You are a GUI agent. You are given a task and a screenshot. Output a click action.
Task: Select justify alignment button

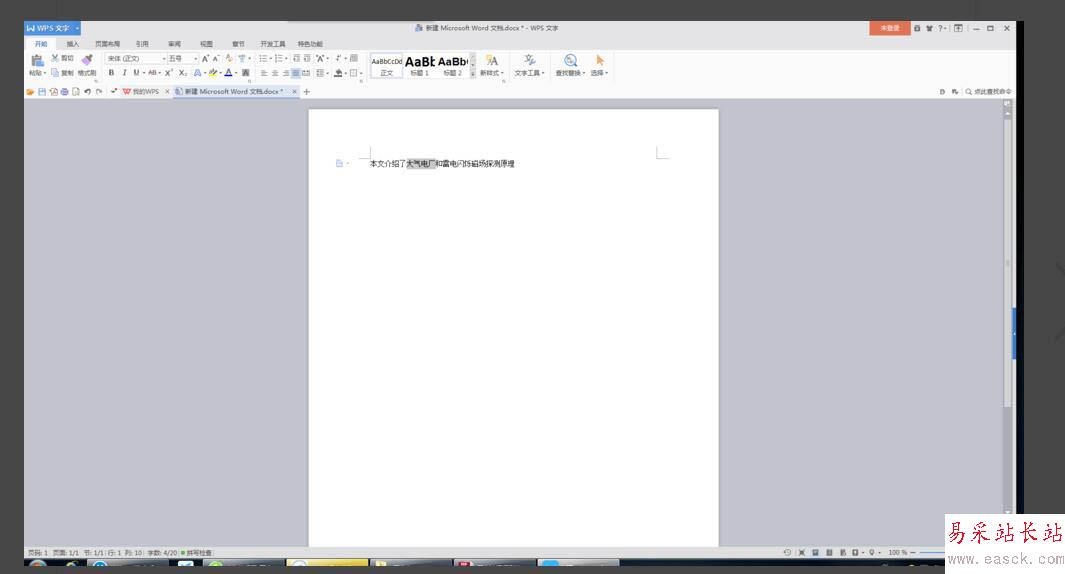296,73
